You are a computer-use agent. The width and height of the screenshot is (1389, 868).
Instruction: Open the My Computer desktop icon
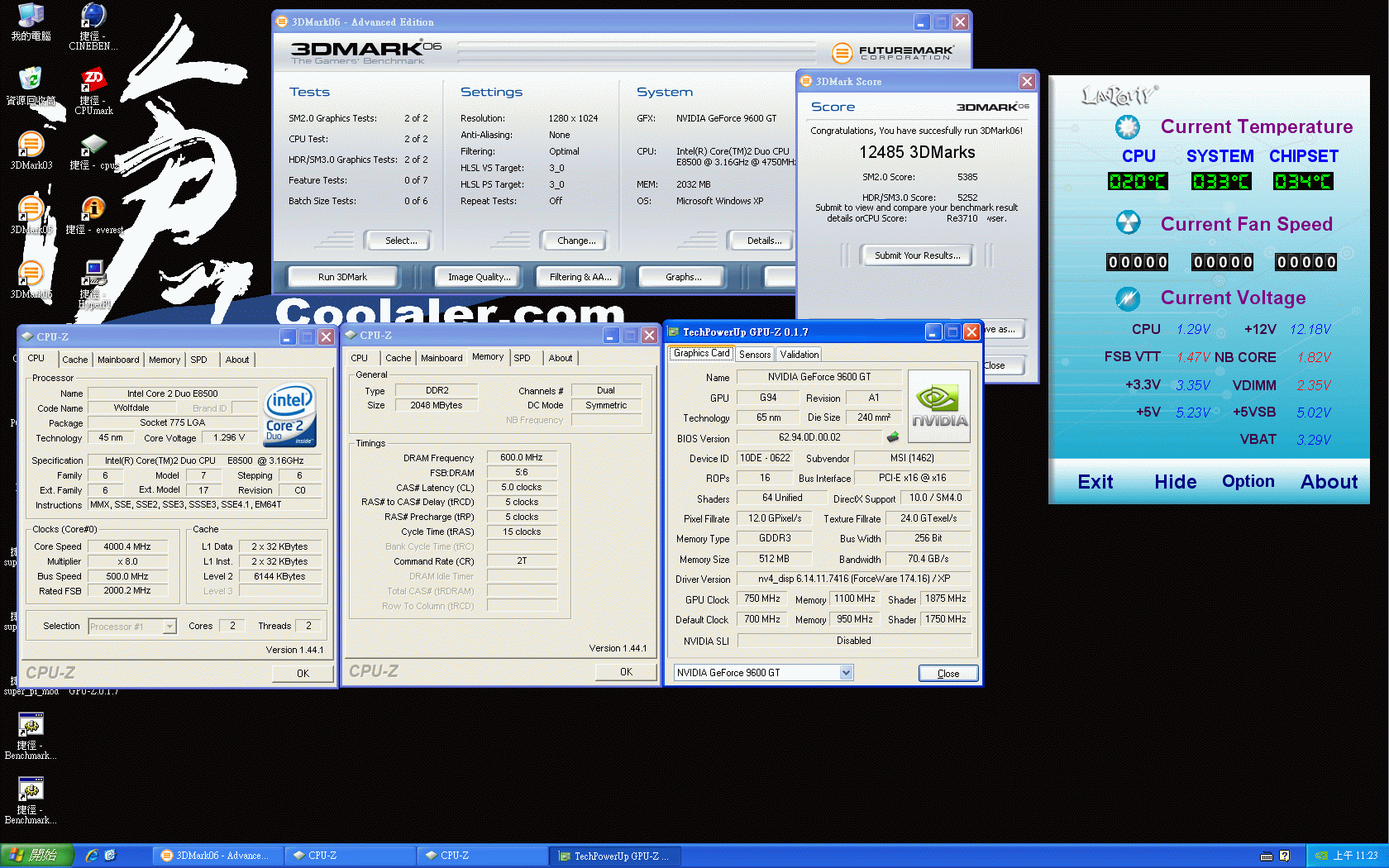(x=31, y=21)
